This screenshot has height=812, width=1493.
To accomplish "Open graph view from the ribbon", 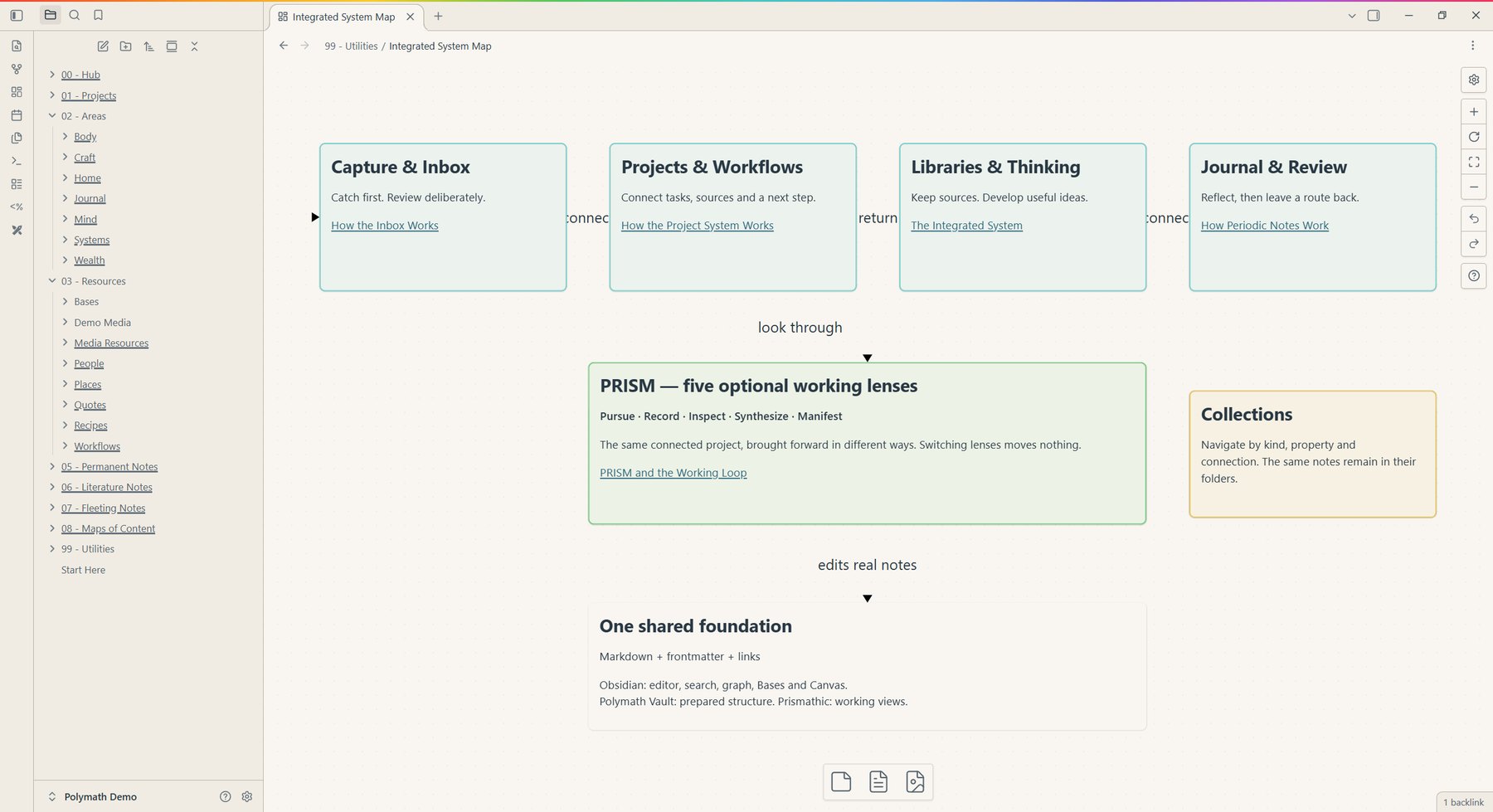I will point(17,70).
